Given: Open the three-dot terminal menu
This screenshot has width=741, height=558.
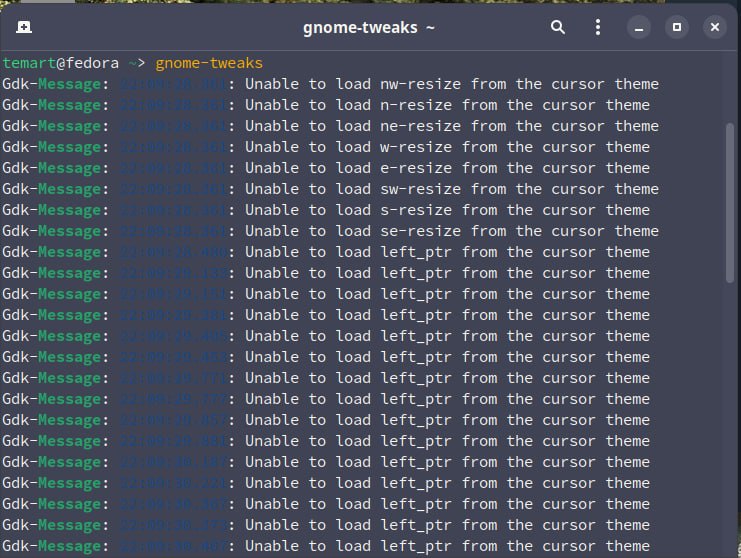Looking at the screenshot, I should 598,27.
